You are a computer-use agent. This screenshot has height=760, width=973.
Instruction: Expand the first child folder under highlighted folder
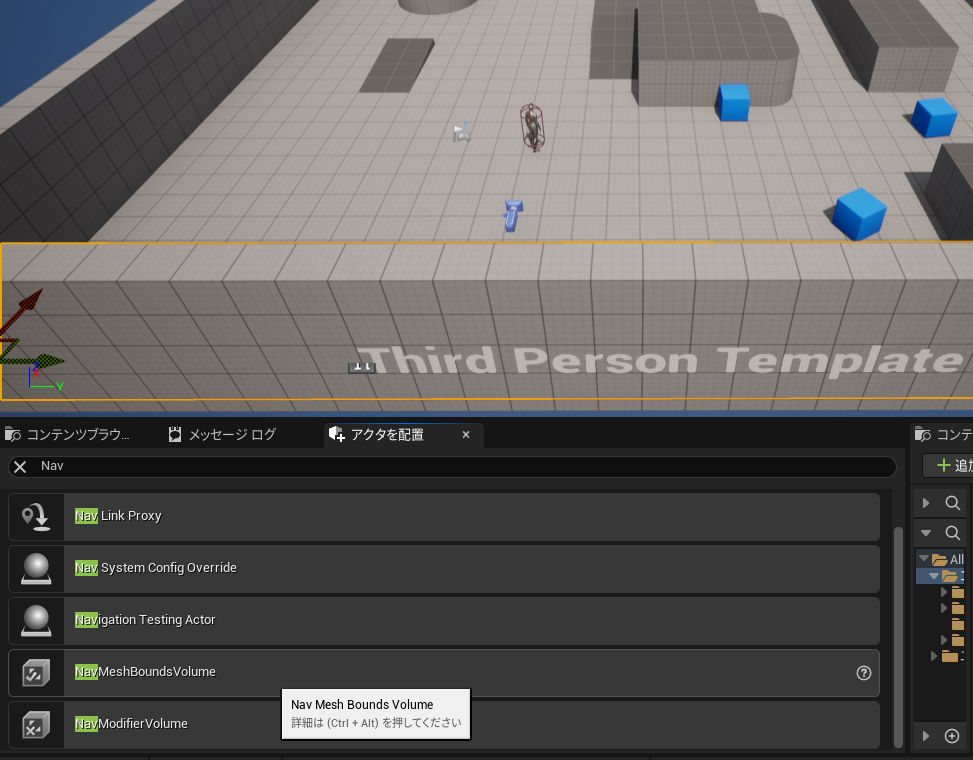(x=944, y=592)
